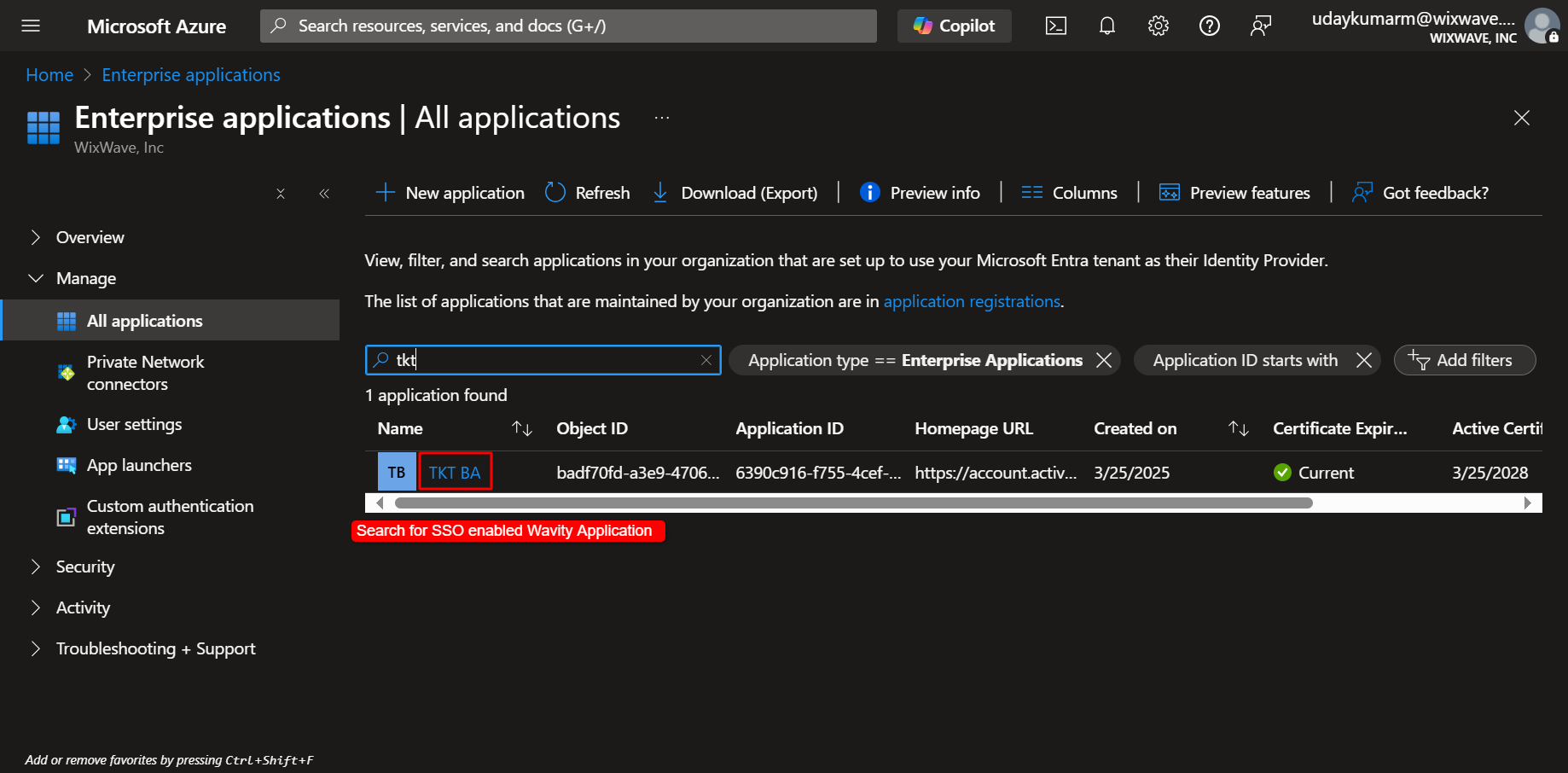This screenshot has width=1568, height=773.
Task: Clear the sidebar menu search
Action: 281,194
